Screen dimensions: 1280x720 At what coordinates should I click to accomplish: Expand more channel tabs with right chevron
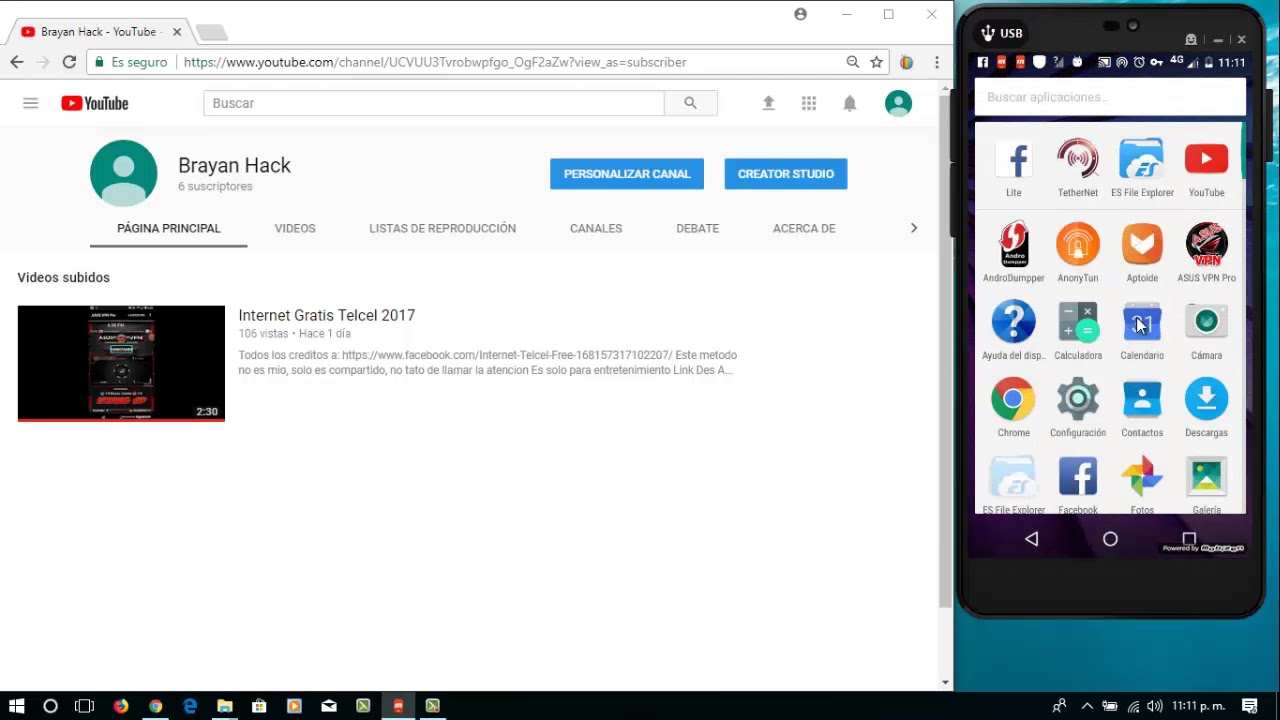pyautogui.click(x=913, y=228)
